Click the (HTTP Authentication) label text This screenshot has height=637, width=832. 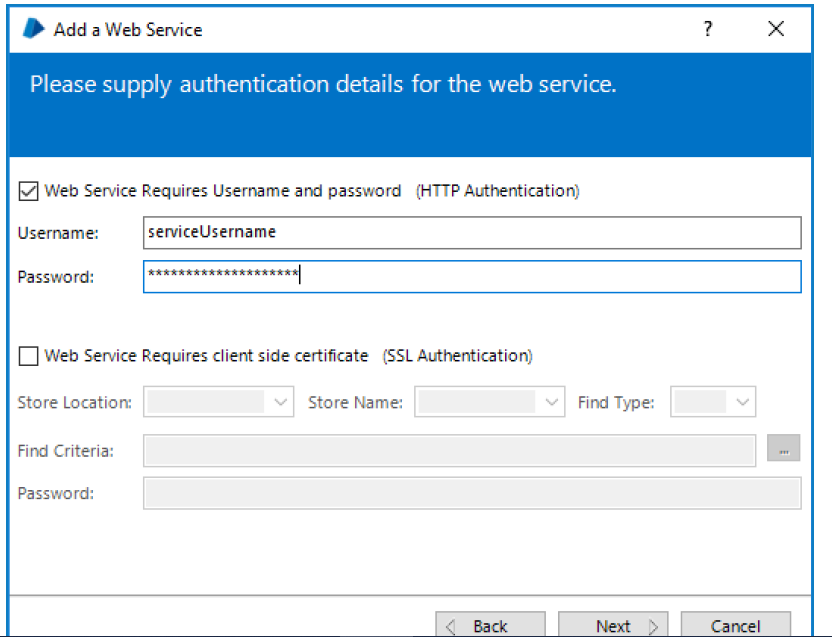pyautogui.click(x=497, y=190)
